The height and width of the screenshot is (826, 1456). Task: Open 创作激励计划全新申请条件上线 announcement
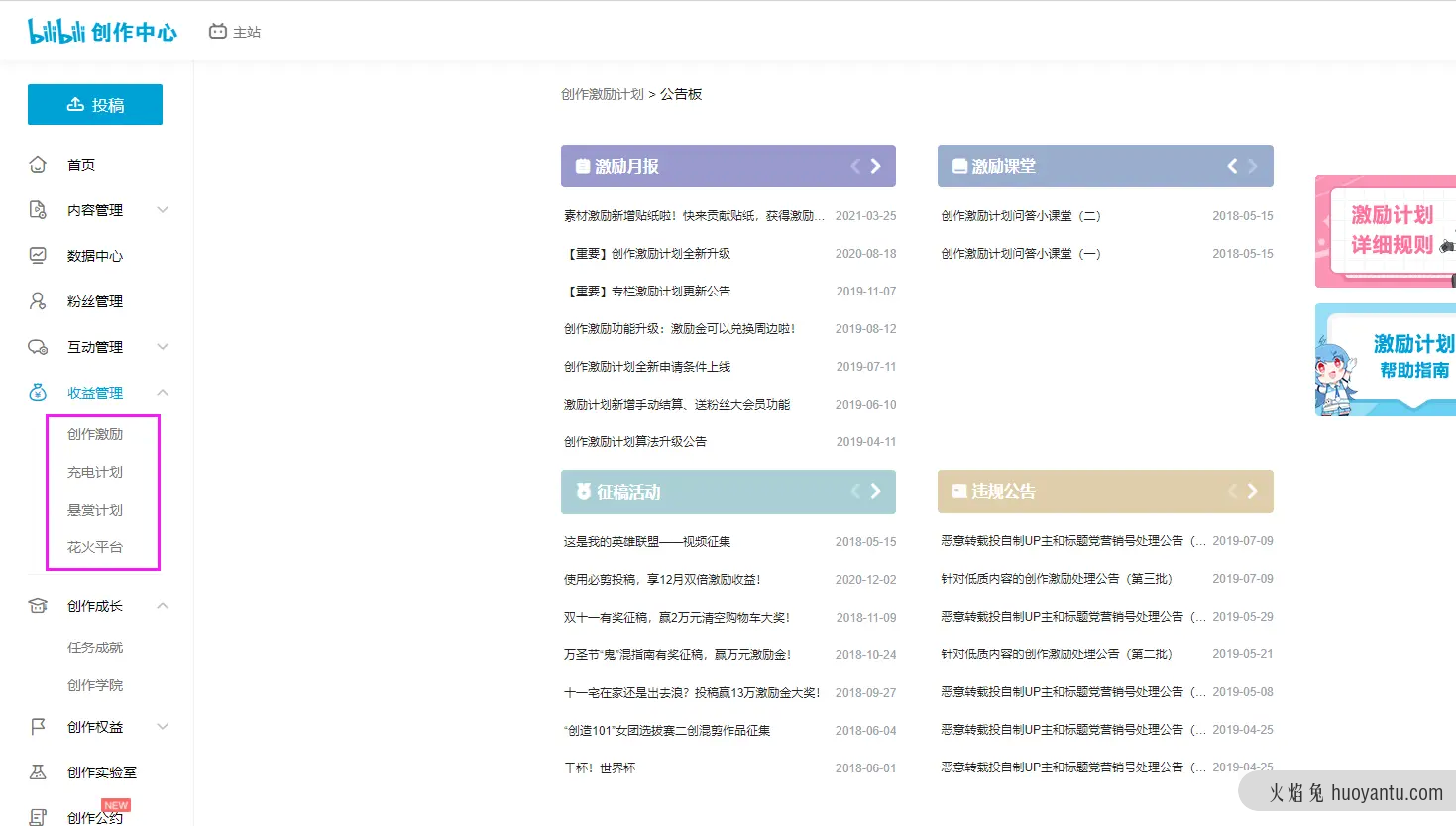pos(647,367)
